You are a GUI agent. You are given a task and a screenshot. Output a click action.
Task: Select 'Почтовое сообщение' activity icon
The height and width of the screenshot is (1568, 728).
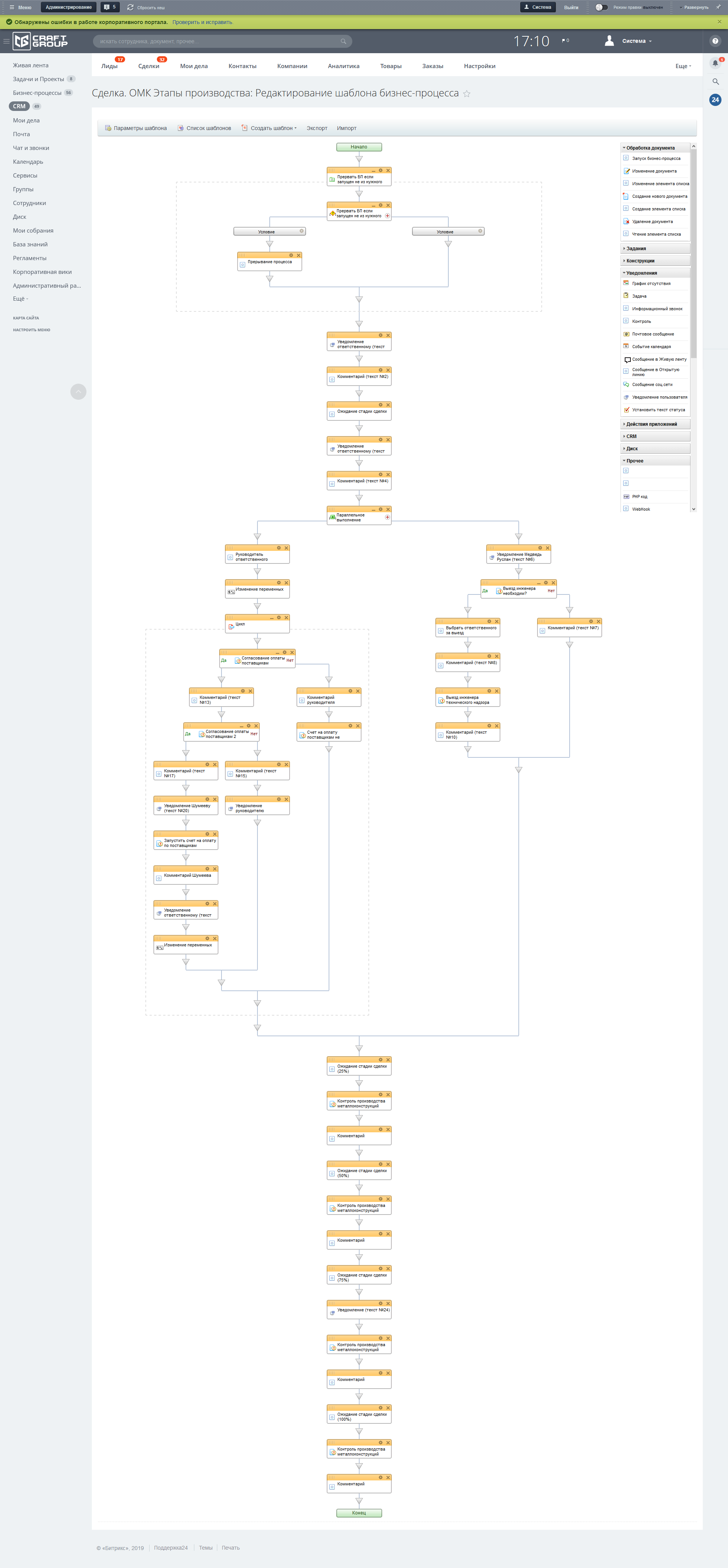pyautogui.click(x=626, y=334)
